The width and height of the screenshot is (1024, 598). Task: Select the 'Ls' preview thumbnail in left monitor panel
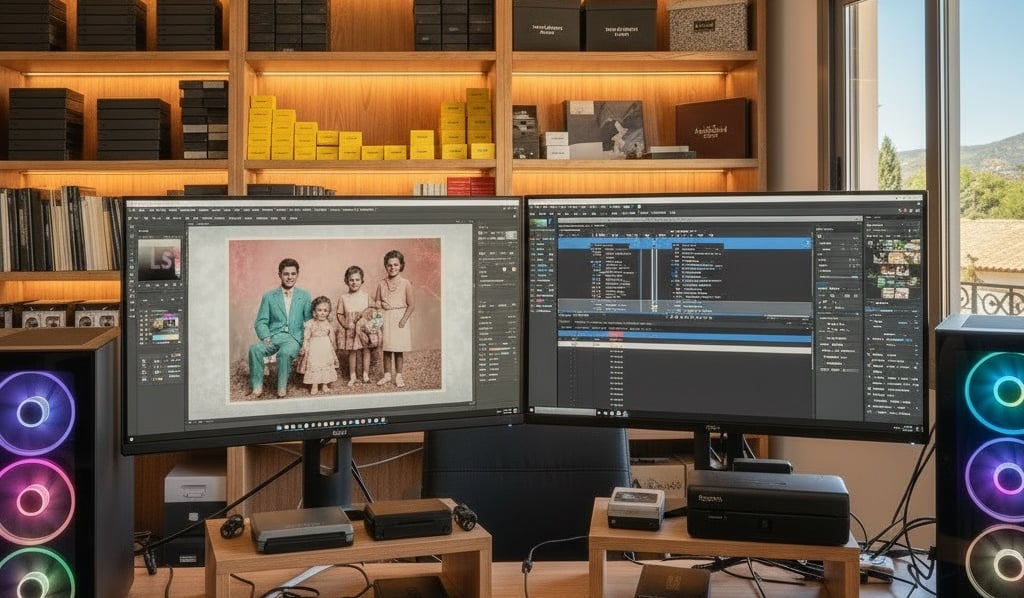159,259
